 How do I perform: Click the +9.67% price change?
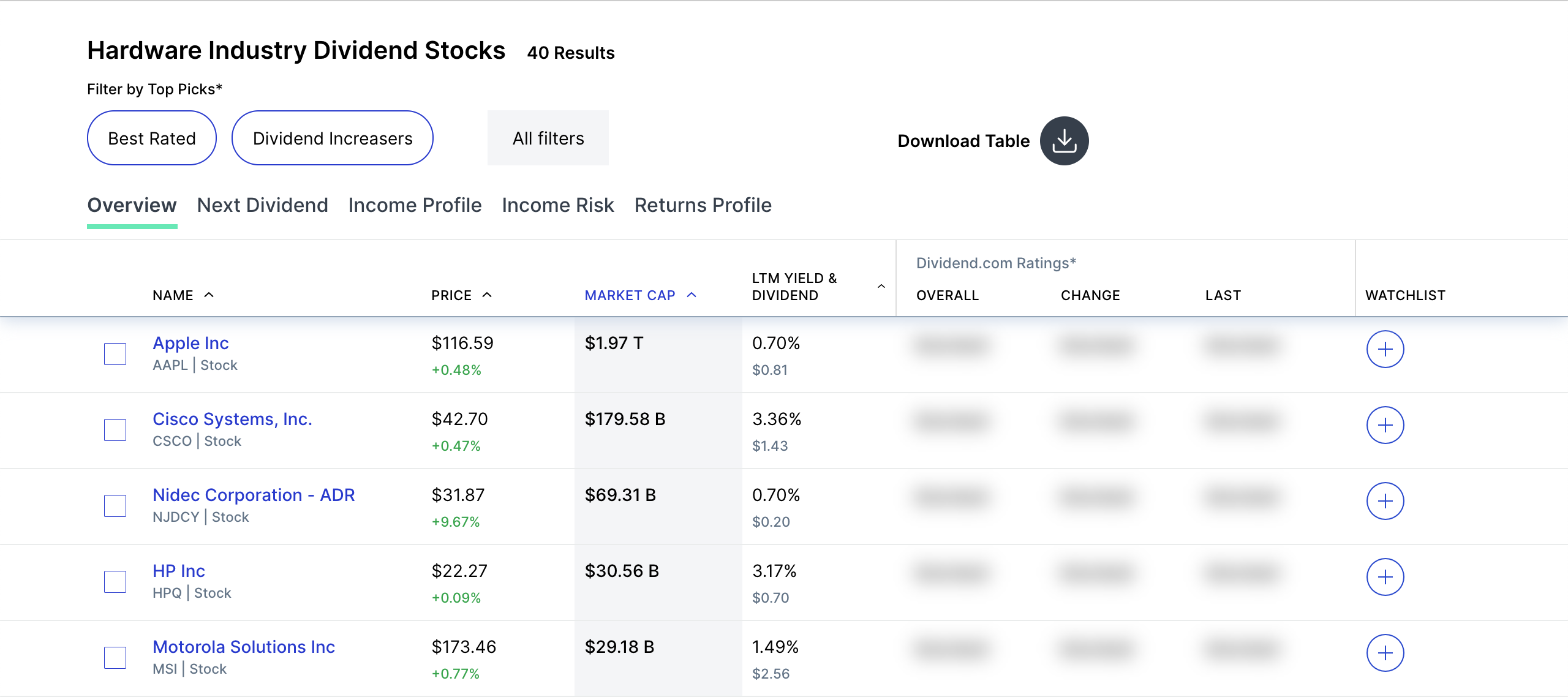click(x=456, y=522)
